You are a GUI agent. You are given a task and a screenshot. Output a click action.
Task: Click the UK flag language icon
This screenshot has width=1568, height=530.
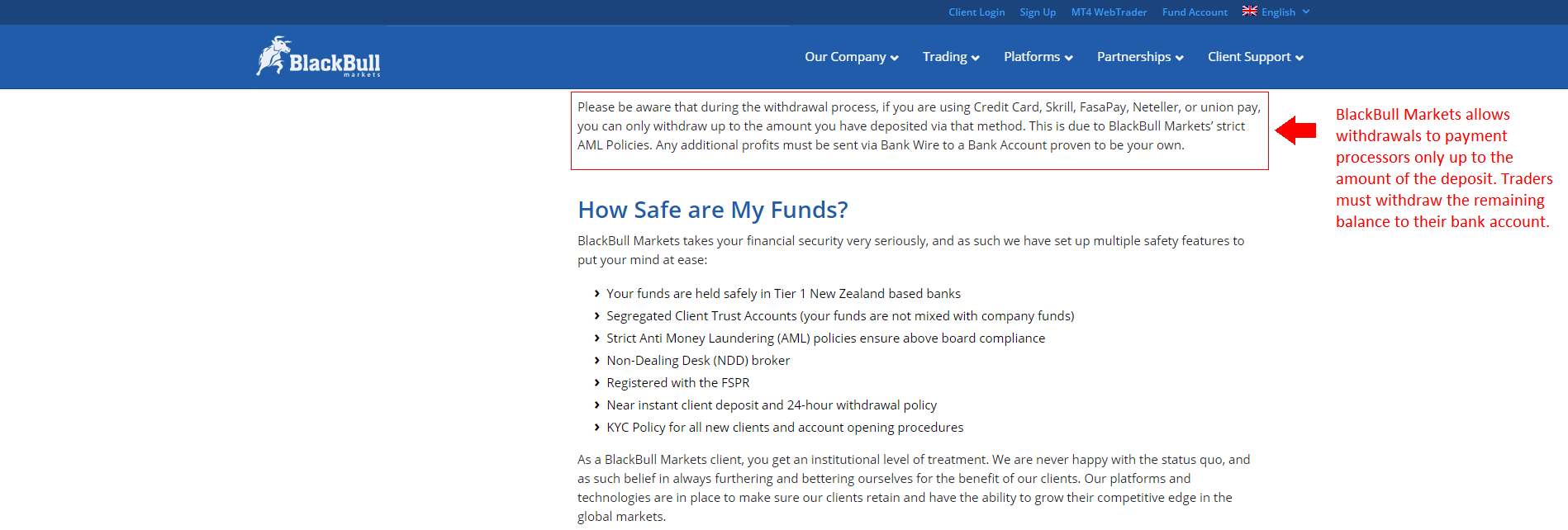point(1249,12)
